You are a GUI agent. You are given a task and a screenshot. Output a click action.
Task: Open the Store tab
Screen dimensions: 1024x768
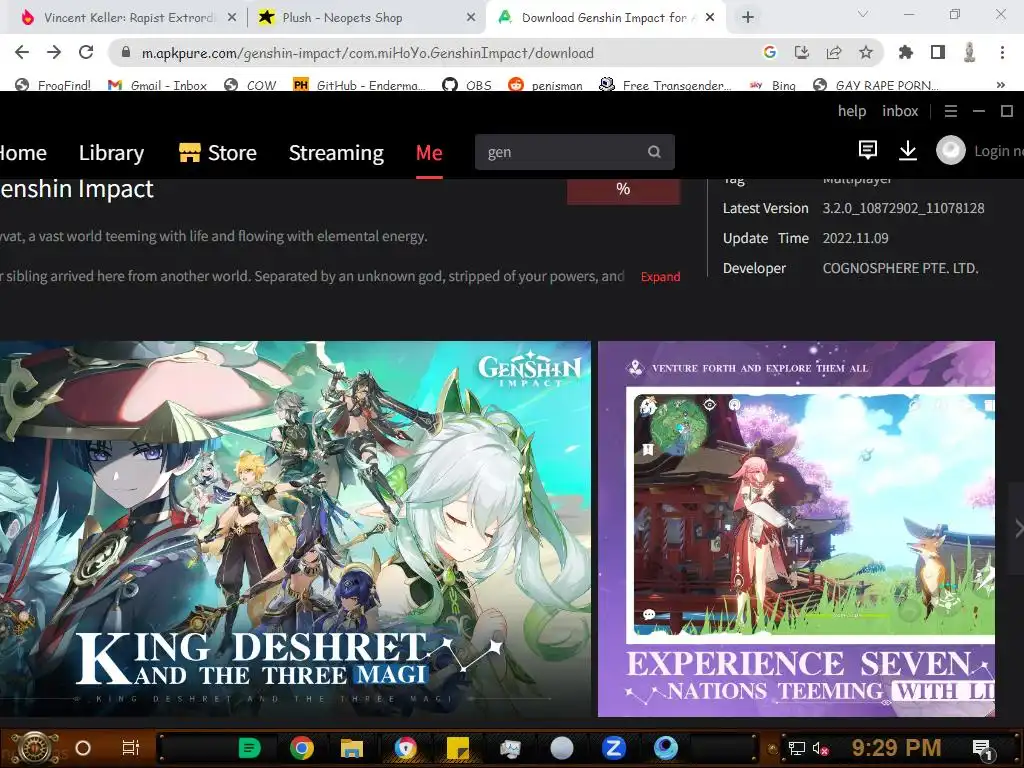pyautogui.click(x=217, y=153)
